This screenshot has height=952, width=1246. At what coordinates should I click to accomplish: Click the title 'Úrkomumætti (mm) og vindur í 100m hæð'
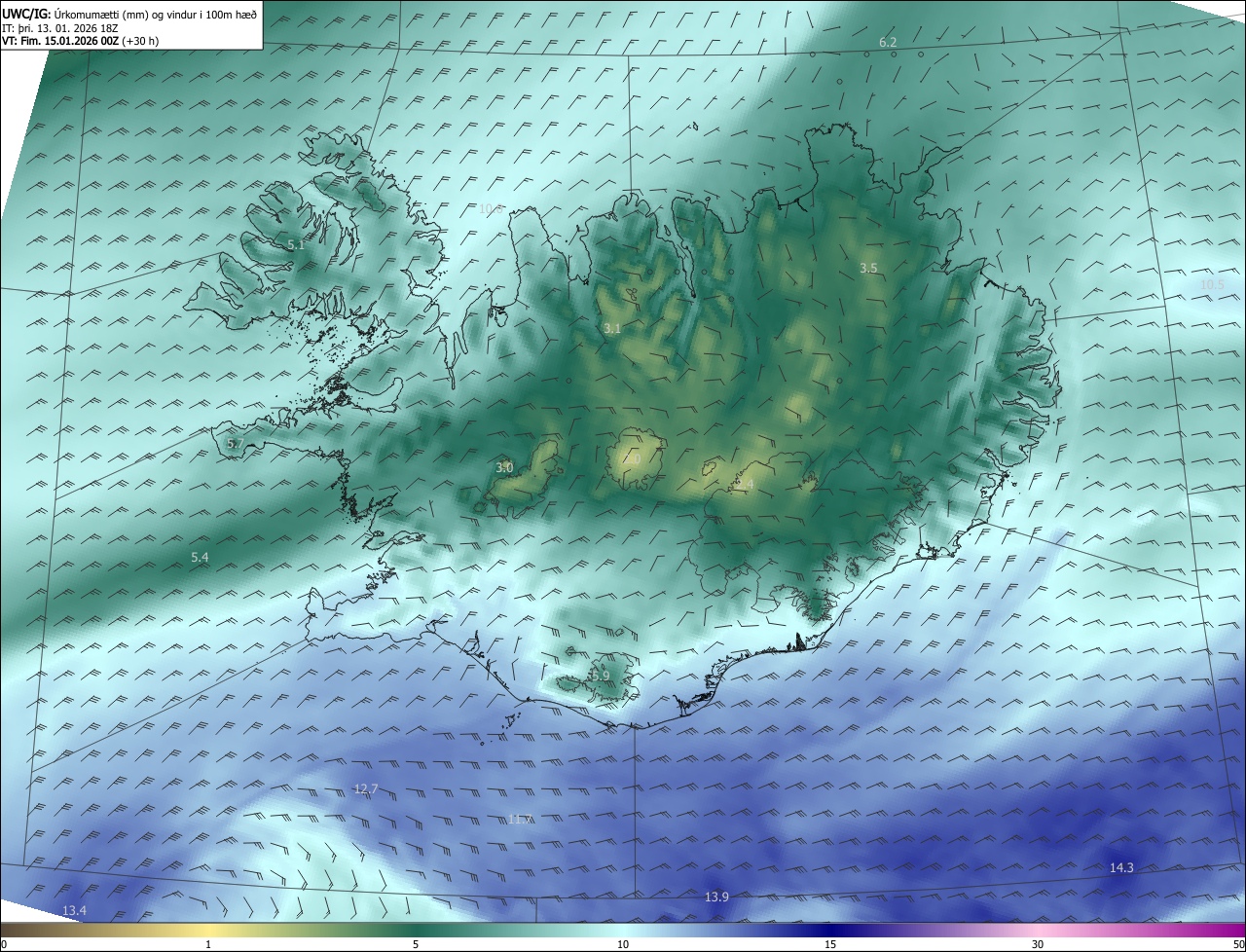[x=155, y=14]
